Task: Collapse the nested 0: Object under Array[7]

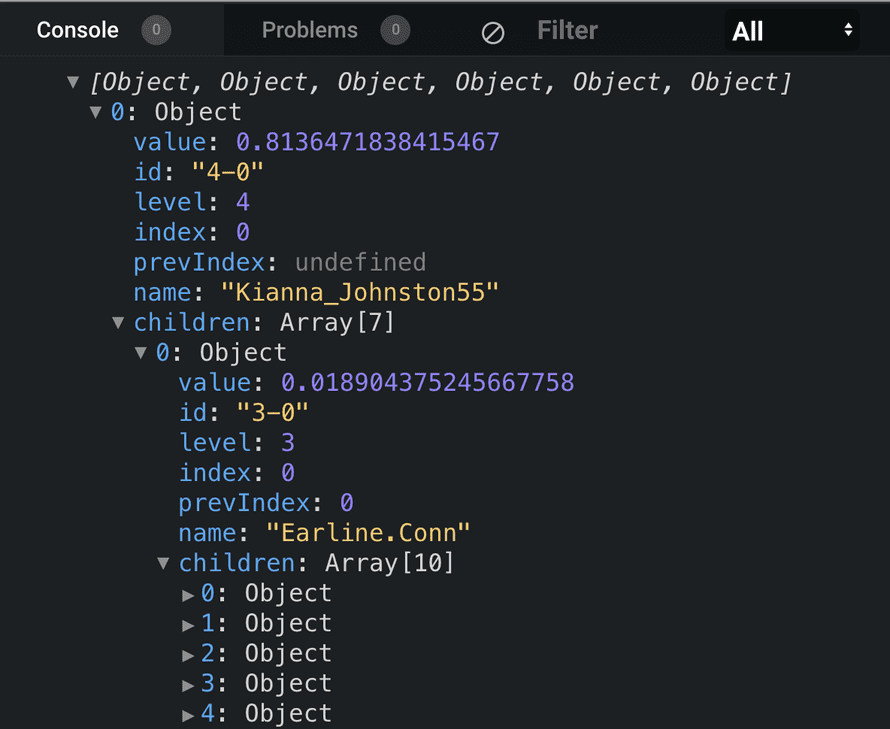Action: tap(141, 352)
